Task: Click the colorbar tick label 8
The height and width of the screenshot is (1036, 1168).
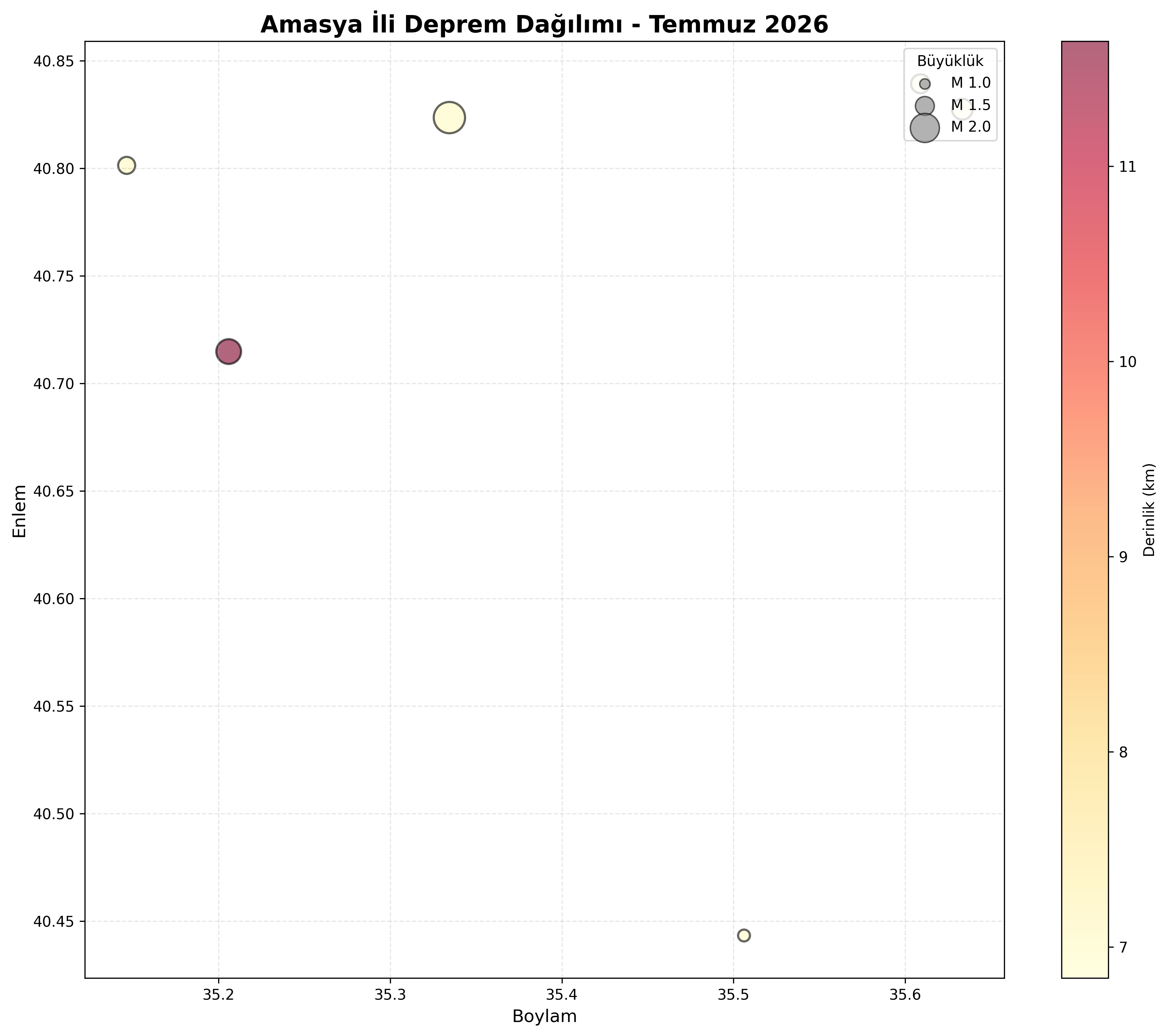Action: tap(1123, 752)
